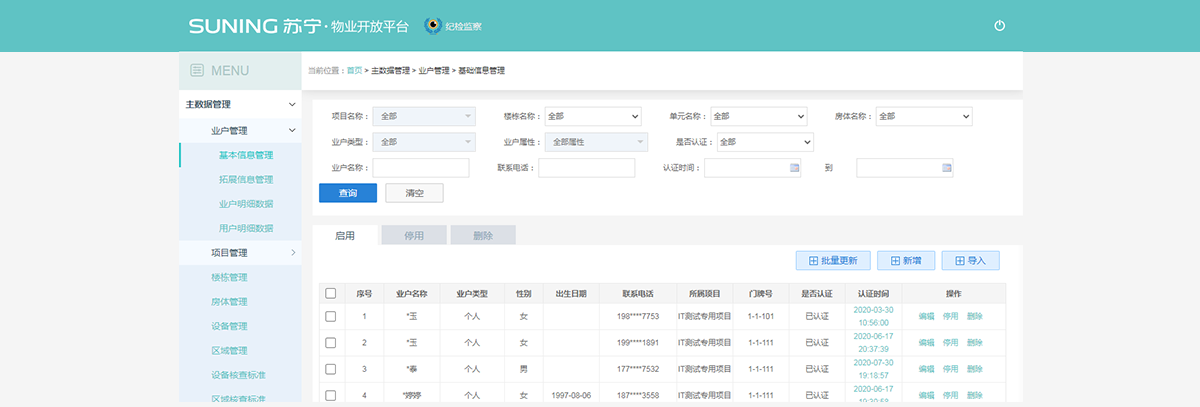Open the 业户属性 dropdown
1200x407 pixels.
(x=597, y=142)
